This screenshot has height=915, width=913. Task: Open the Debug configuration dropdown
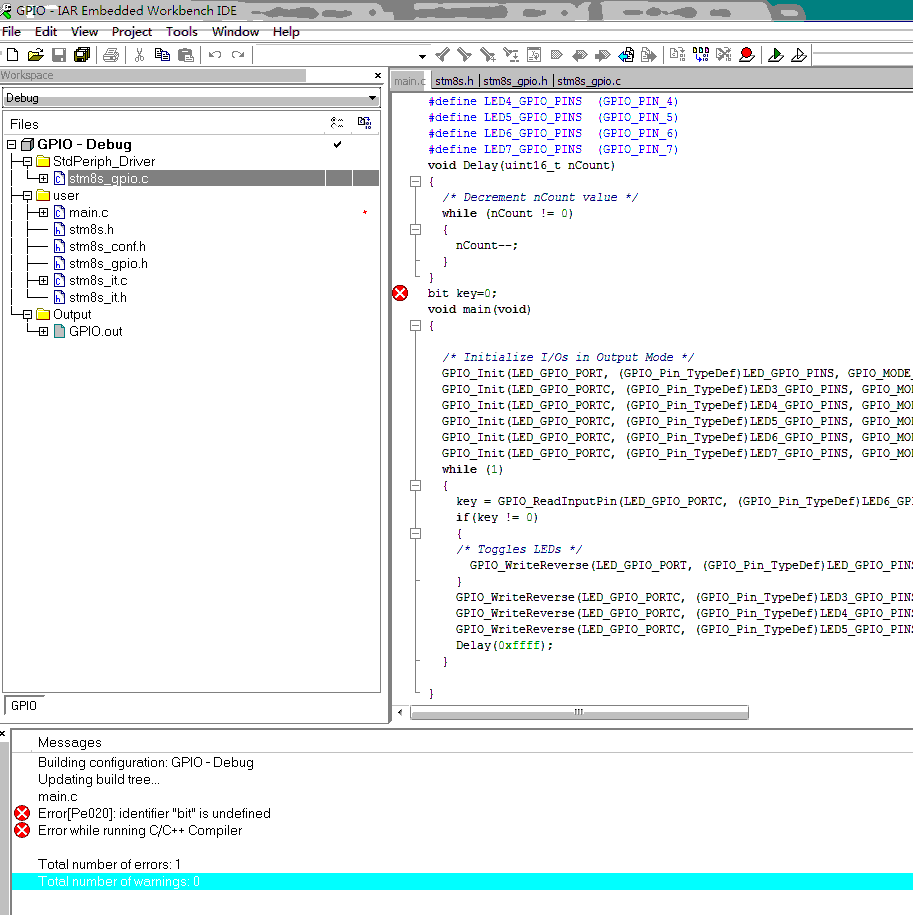click(372, 98)
